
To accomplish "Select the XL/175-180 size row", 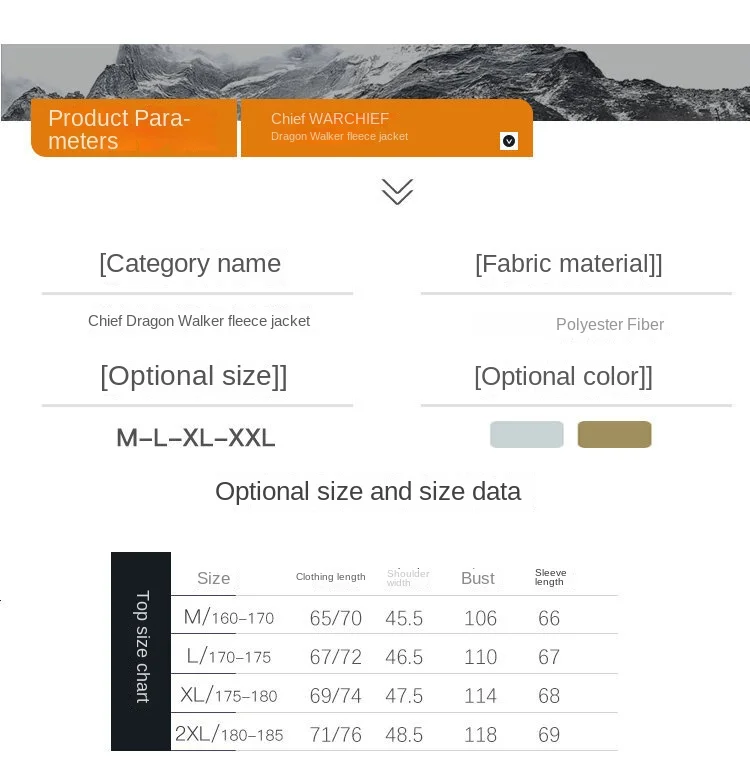I will [228, 695].
